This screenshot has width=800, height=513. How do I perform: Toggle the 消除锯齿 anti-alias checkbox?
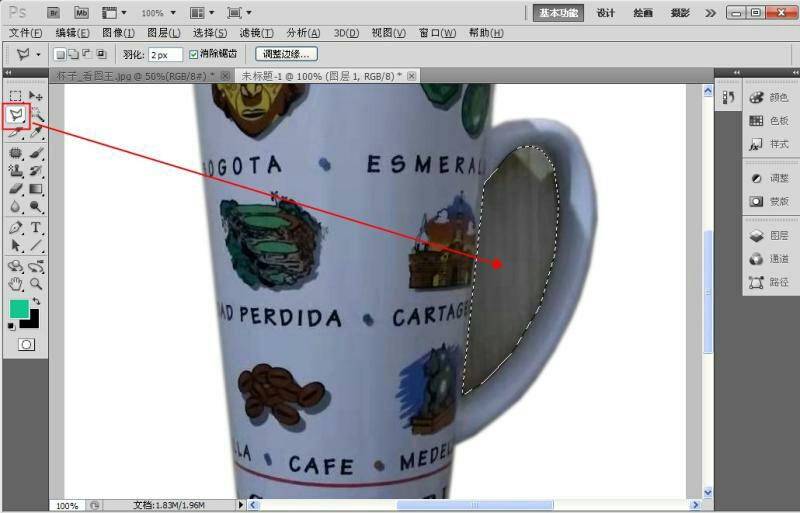point(193,54)
